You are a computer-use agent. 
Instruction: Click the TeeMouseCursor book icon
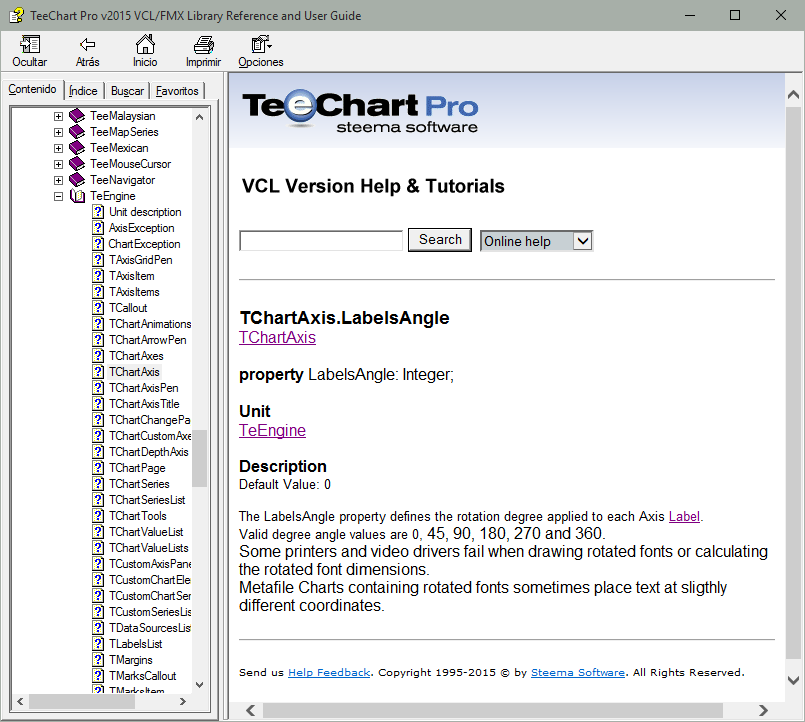pos(77,163)
